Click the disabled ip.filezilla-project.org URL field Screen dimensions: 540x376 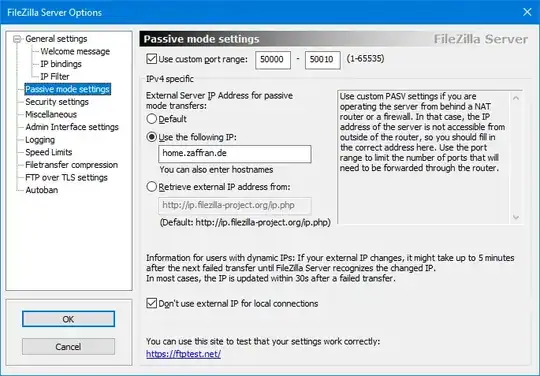[235, 206]
